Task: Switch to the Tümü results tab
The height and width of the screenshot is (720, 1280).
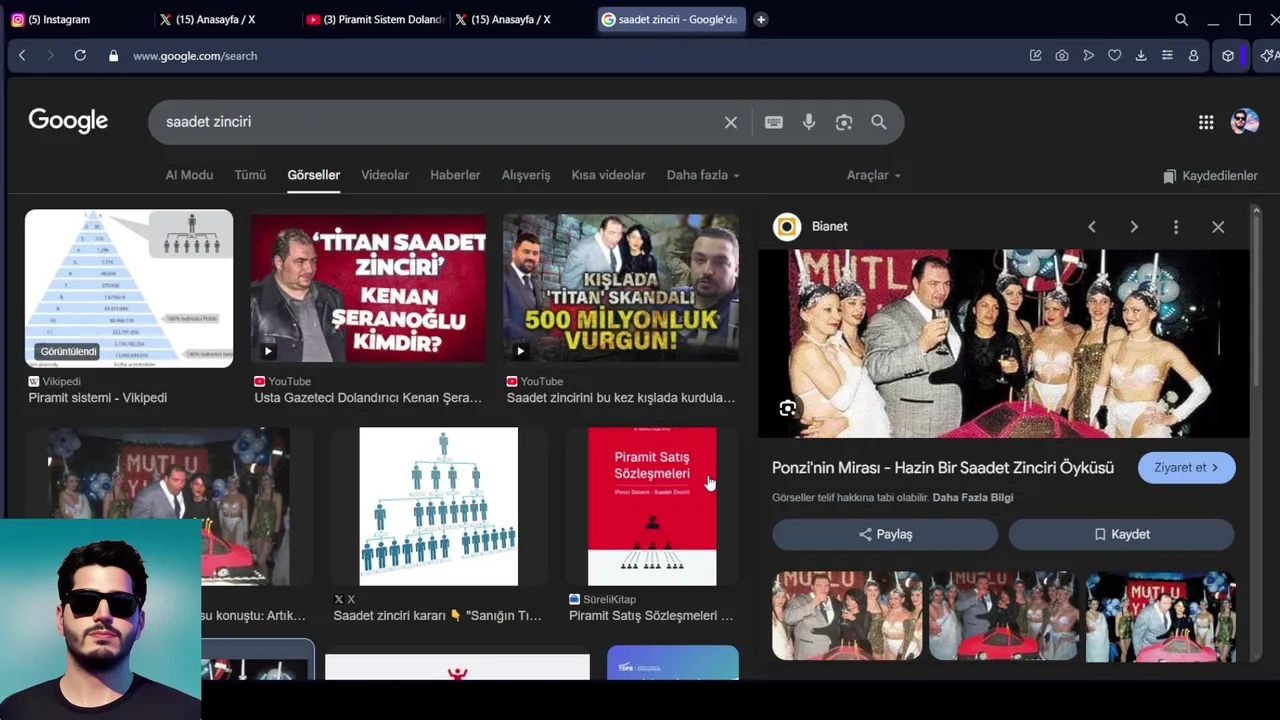Action: tap(250, 175)
